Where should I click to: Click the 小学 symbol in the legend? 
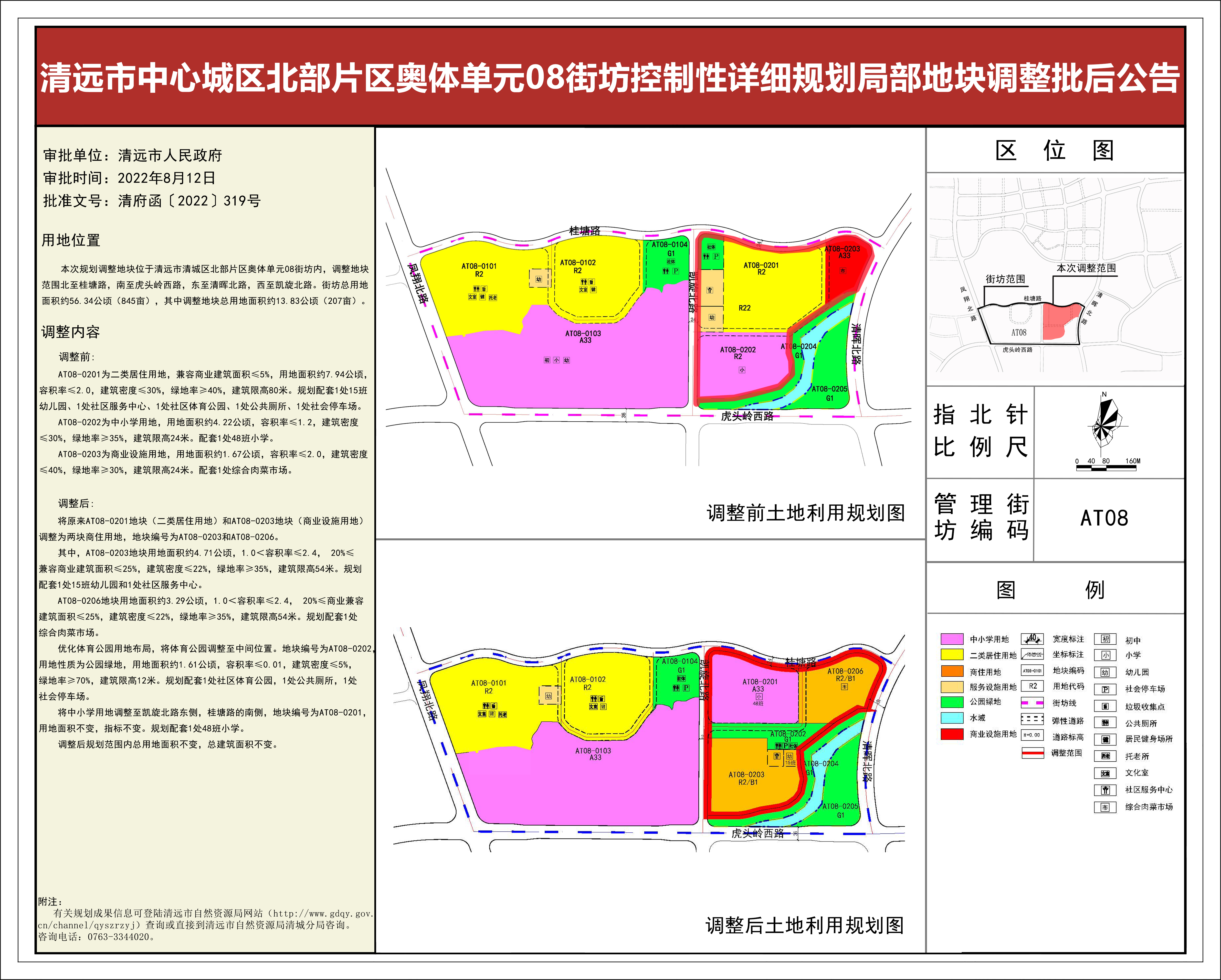(1105, 655)
